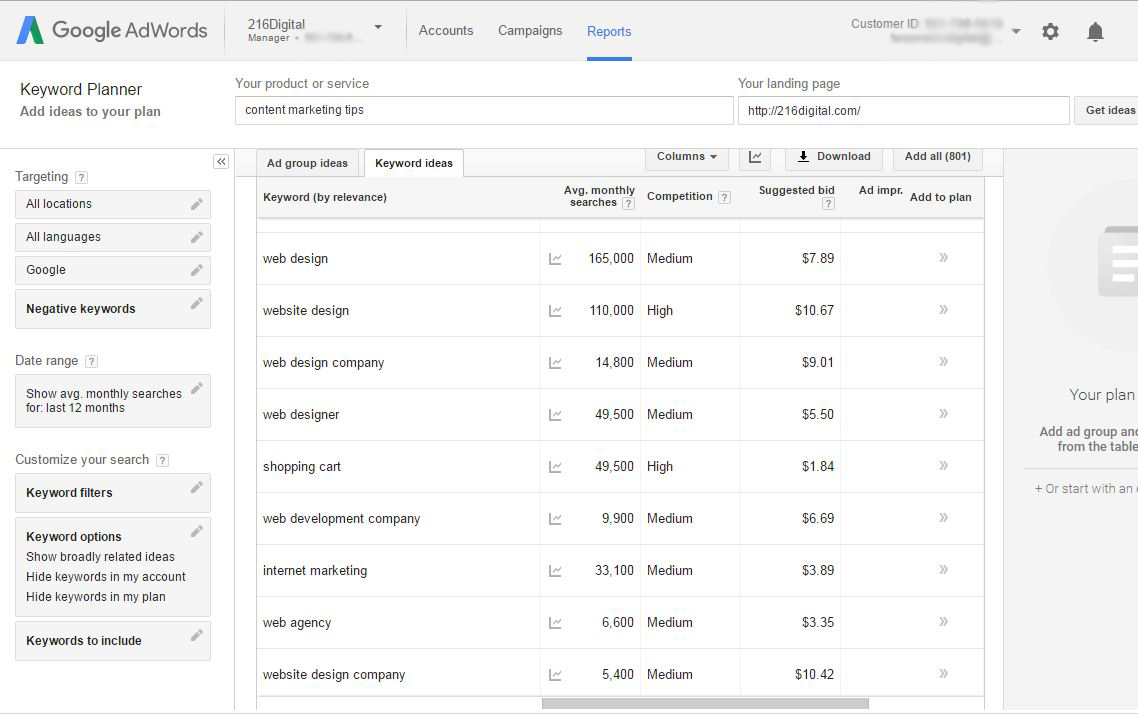Add shopping cart keyword to plan
The height and width of the screenshot is (714, 1138).
coord(943,466)
